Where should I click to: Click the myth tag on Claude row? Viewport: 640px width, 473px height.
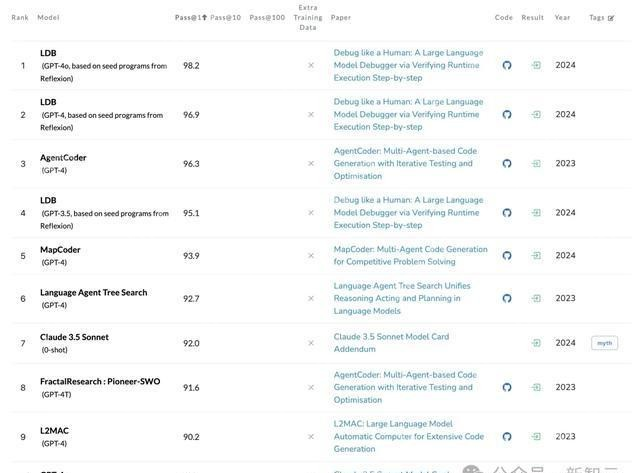[x=604, y=343]
